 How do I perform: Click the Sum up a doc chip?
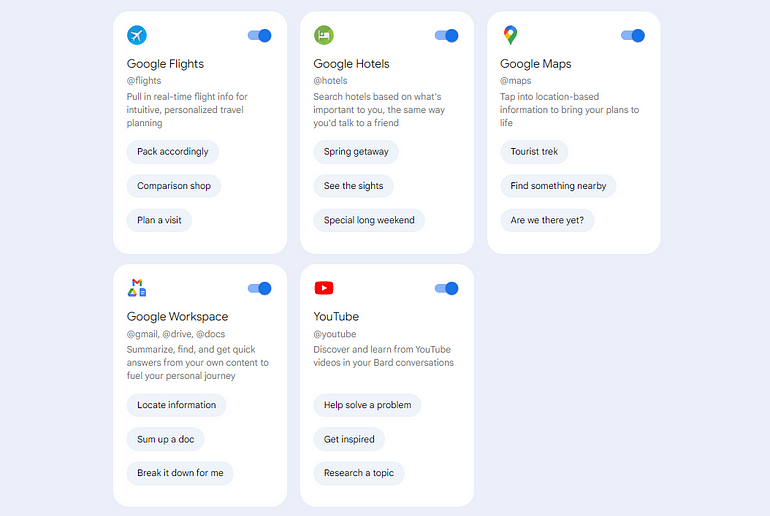pyautogui.click(x=165, y=439)
